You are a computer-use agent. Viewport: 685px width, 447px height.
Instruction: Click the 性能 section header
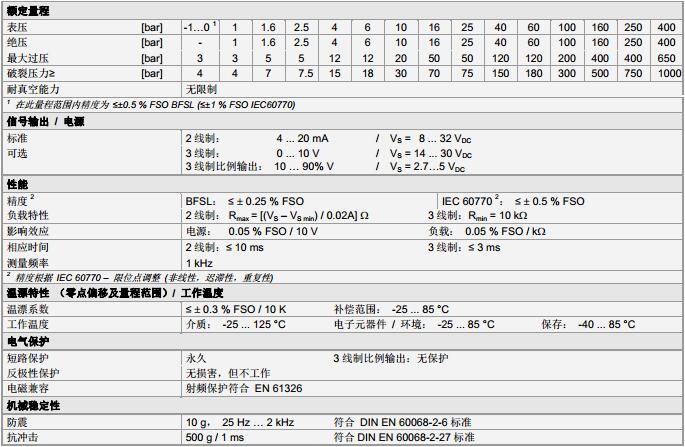18,185
